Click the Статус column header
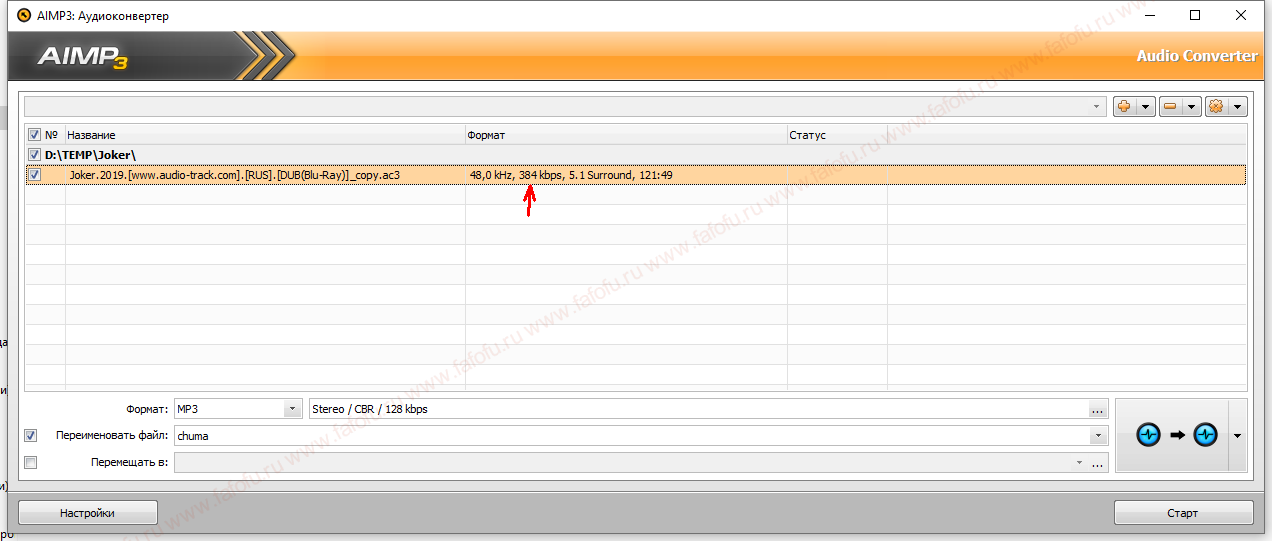This screenshot has height=541, width=1272. pos(837,135)
